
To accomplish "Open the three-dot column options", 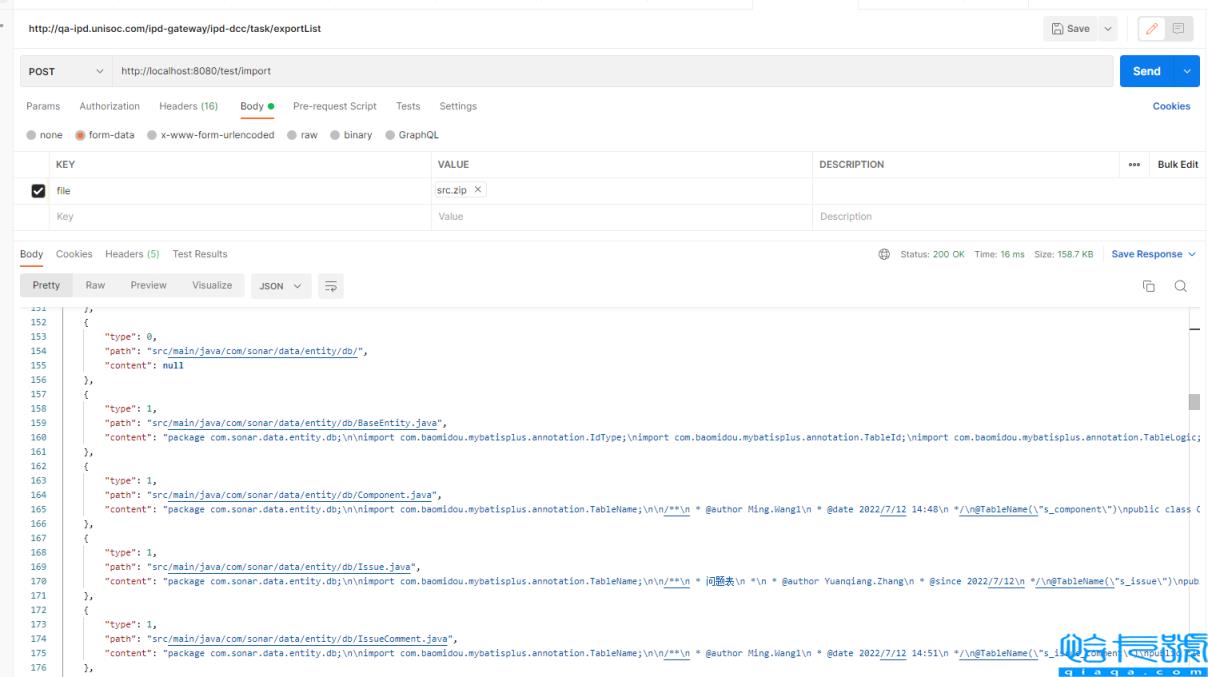I will point(1134,165).
